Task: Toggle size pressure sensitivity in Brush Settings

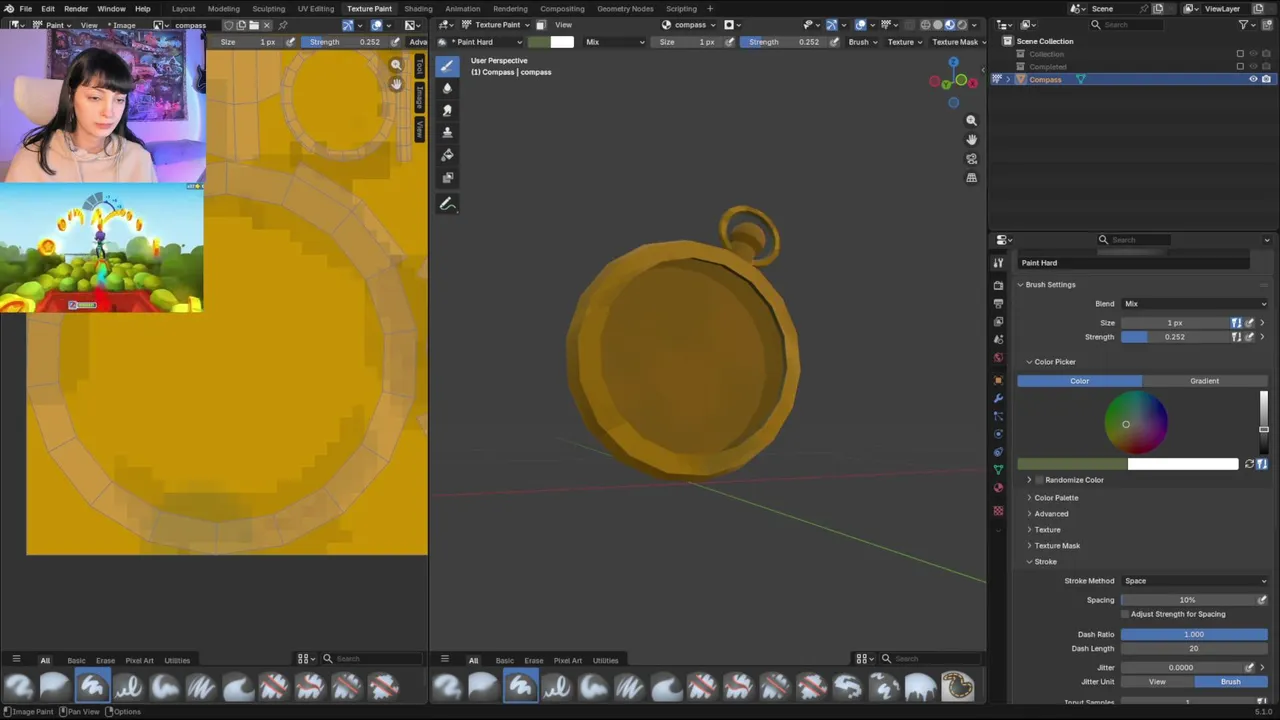Action: coord(1249,323)
